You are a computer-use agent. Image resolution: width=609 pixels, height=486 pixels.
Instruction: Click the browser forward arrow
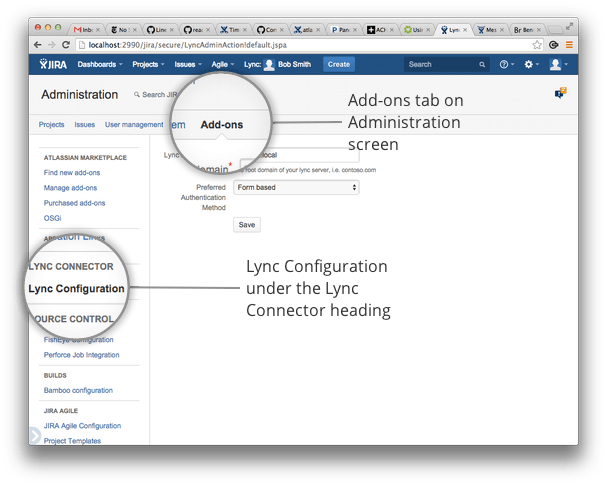tap(52, 45)
